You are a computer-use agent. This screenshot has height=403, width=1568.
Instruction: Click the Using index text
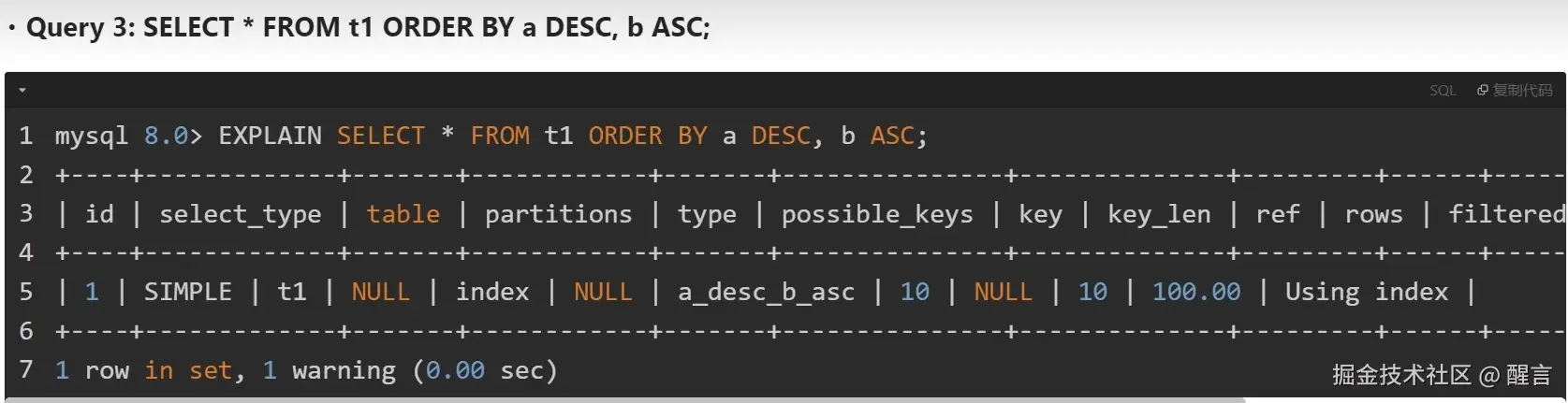(x=1367, y=292)
